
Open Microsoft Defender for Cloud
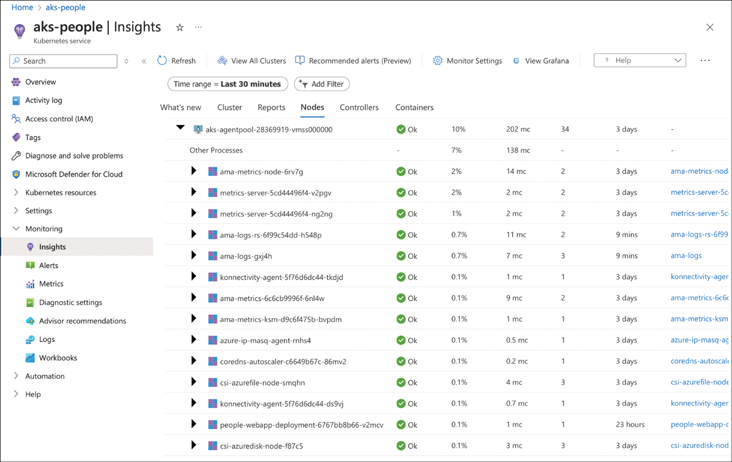coord(74,174)
